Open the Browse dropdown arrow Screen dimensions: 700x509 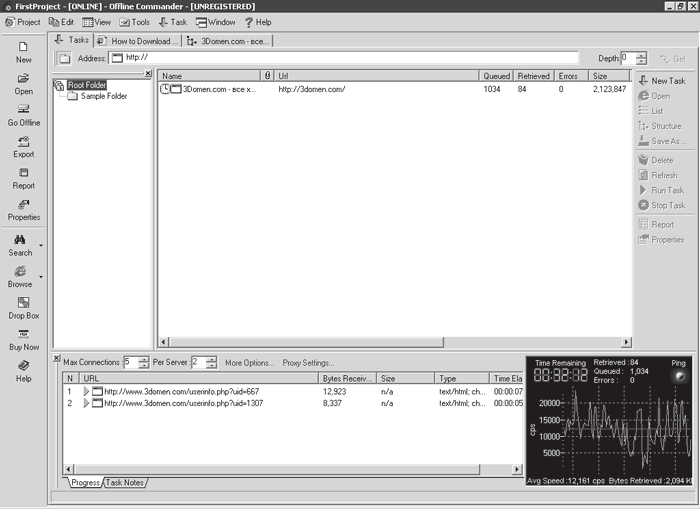41,277
